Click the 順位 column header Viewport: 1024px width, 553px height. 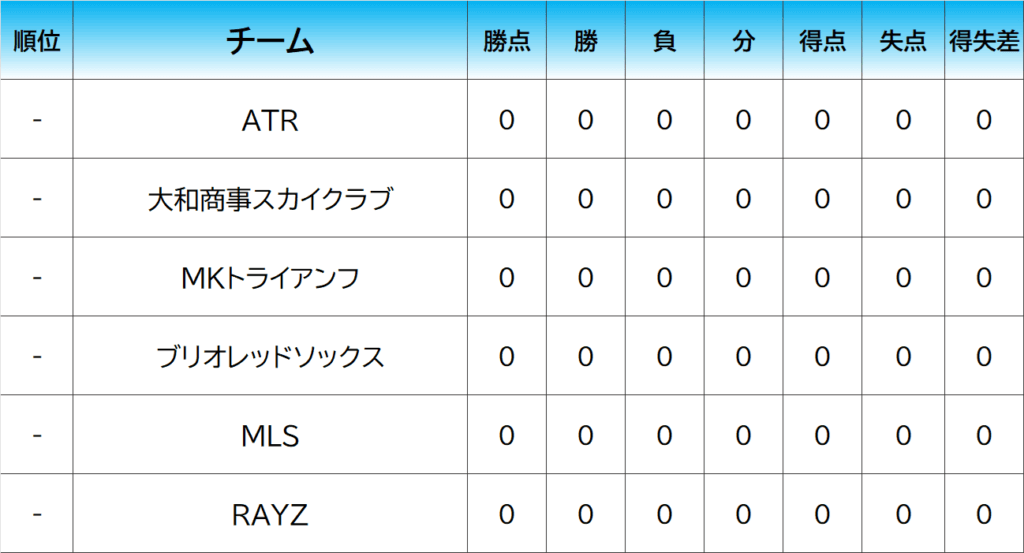pyautogui.click(x=37, y=41)
